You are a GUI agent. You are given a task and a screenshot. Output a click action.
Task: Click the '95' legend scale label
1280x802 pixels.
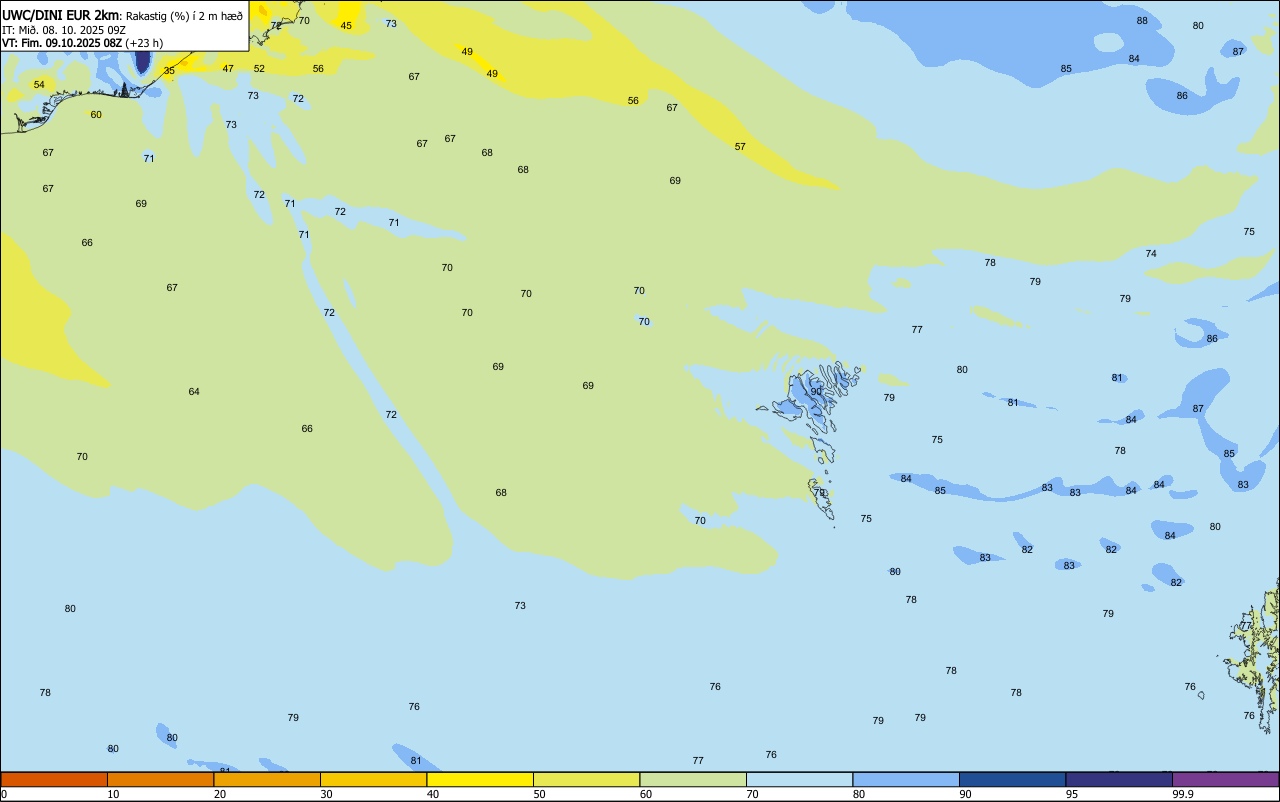coord(1072,794)
